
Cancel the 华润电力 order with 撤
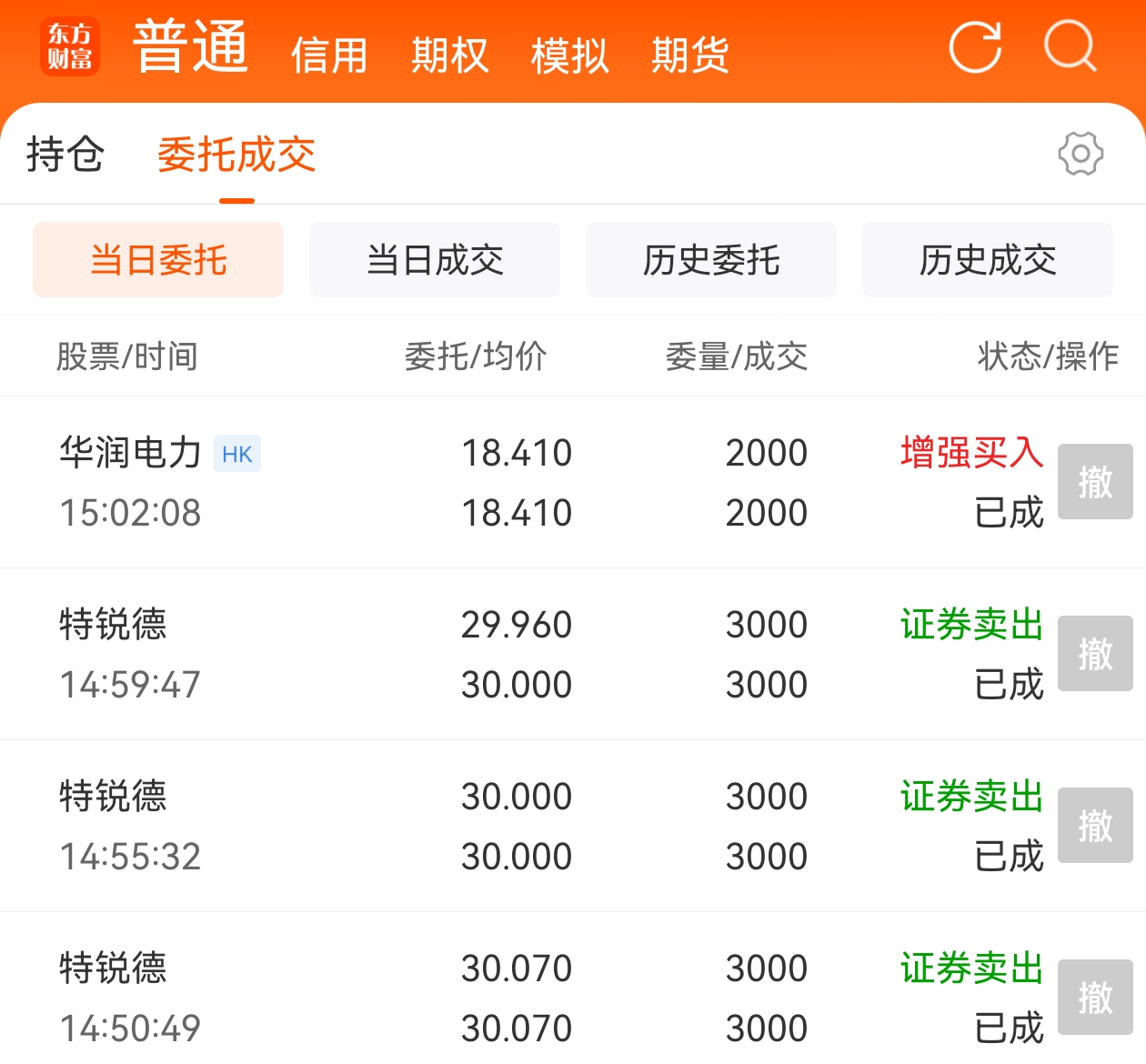click(1095, 482)
